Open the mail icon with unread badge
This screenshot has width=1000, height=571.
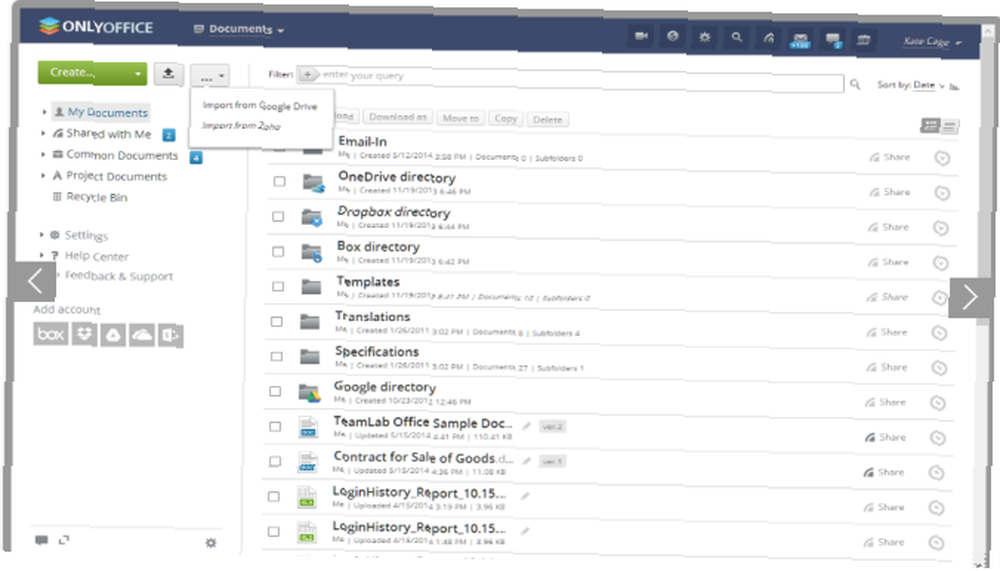[800, 40]
